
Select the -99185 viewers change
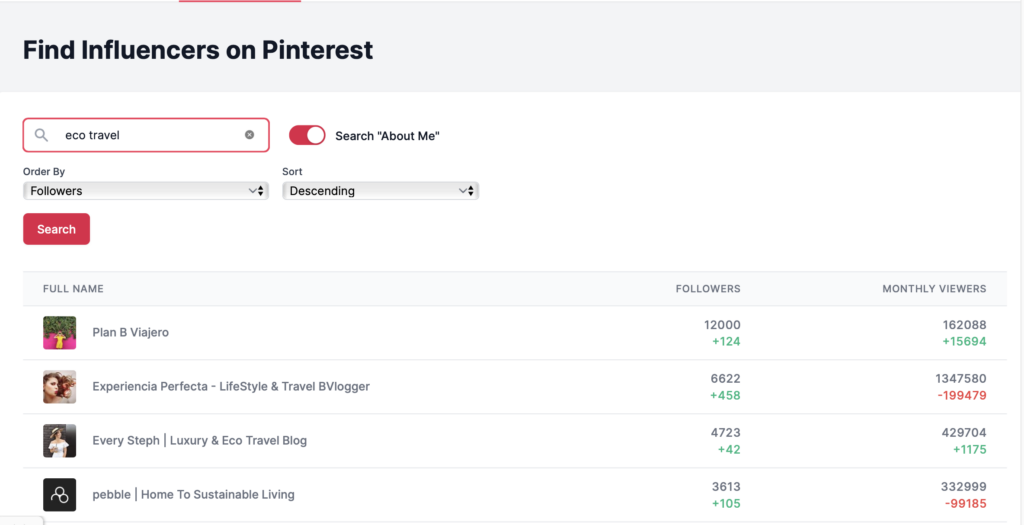(965, 504)
